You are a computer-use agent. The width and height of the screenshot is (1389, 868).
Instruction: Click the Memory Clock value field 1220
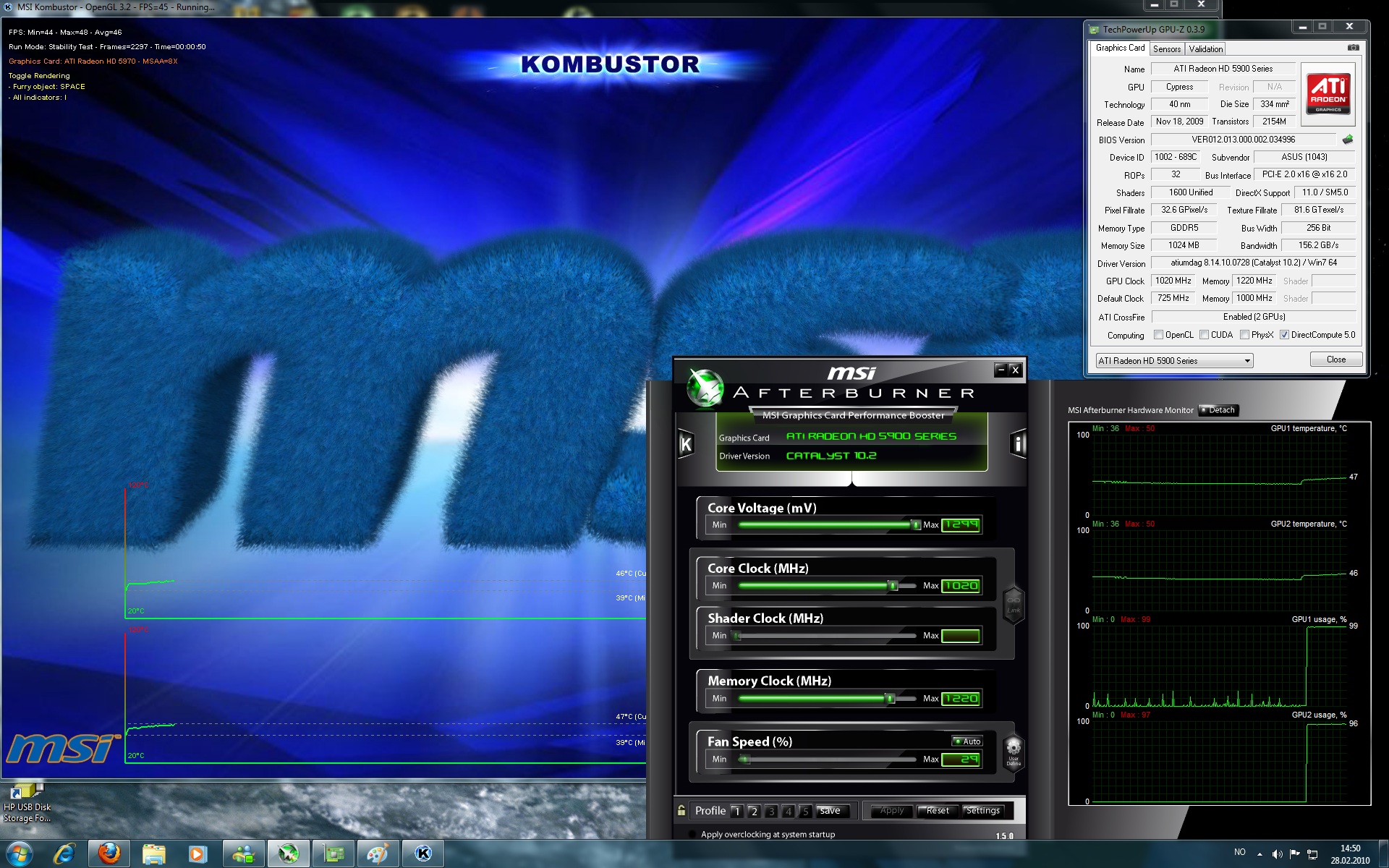coord(961,698)
